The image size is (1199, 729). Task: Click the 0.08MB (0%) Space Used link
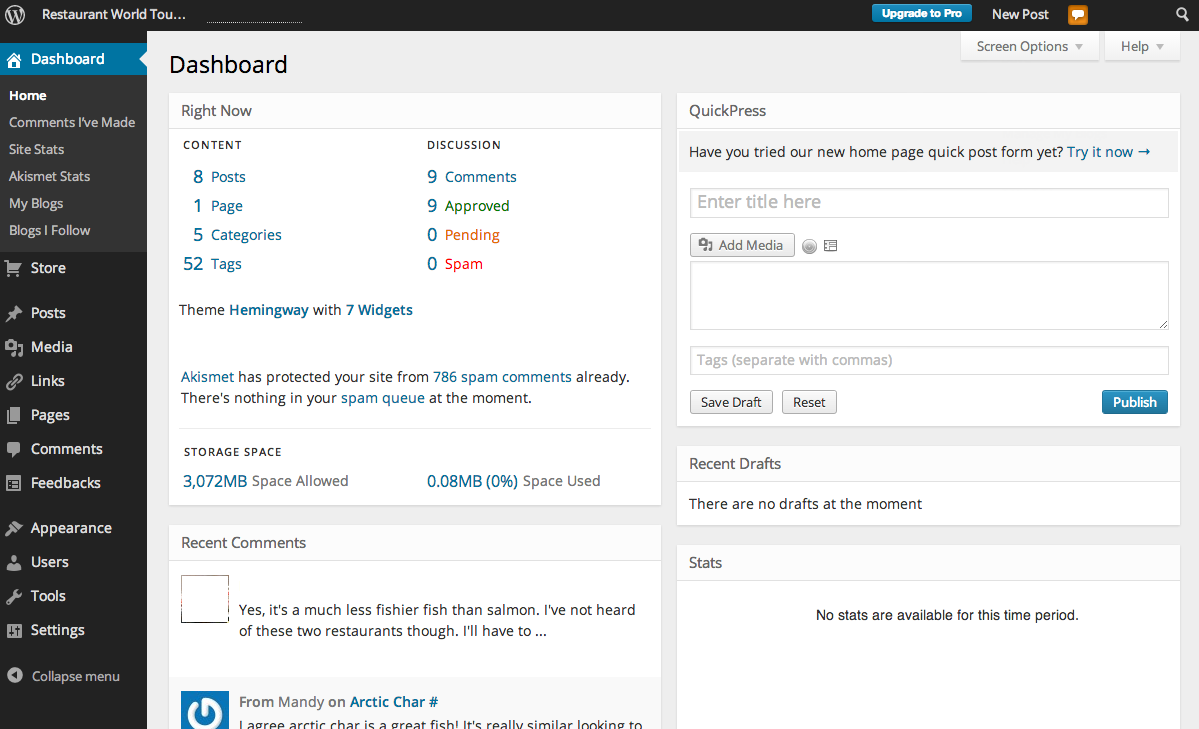(513, 481)
